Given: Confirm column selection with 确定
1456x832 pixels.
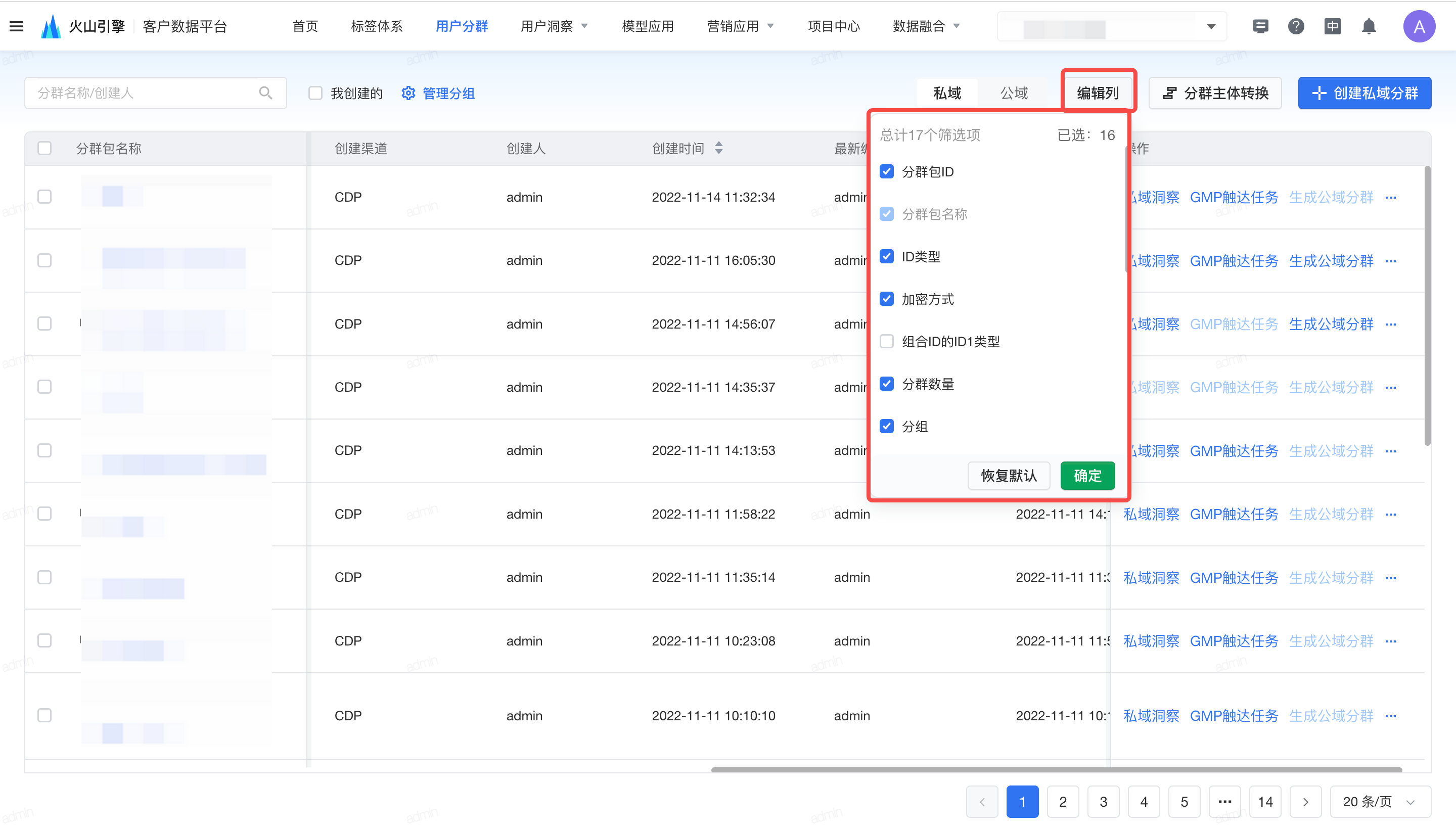Looking at the screenshot, I should (1087, 476).
